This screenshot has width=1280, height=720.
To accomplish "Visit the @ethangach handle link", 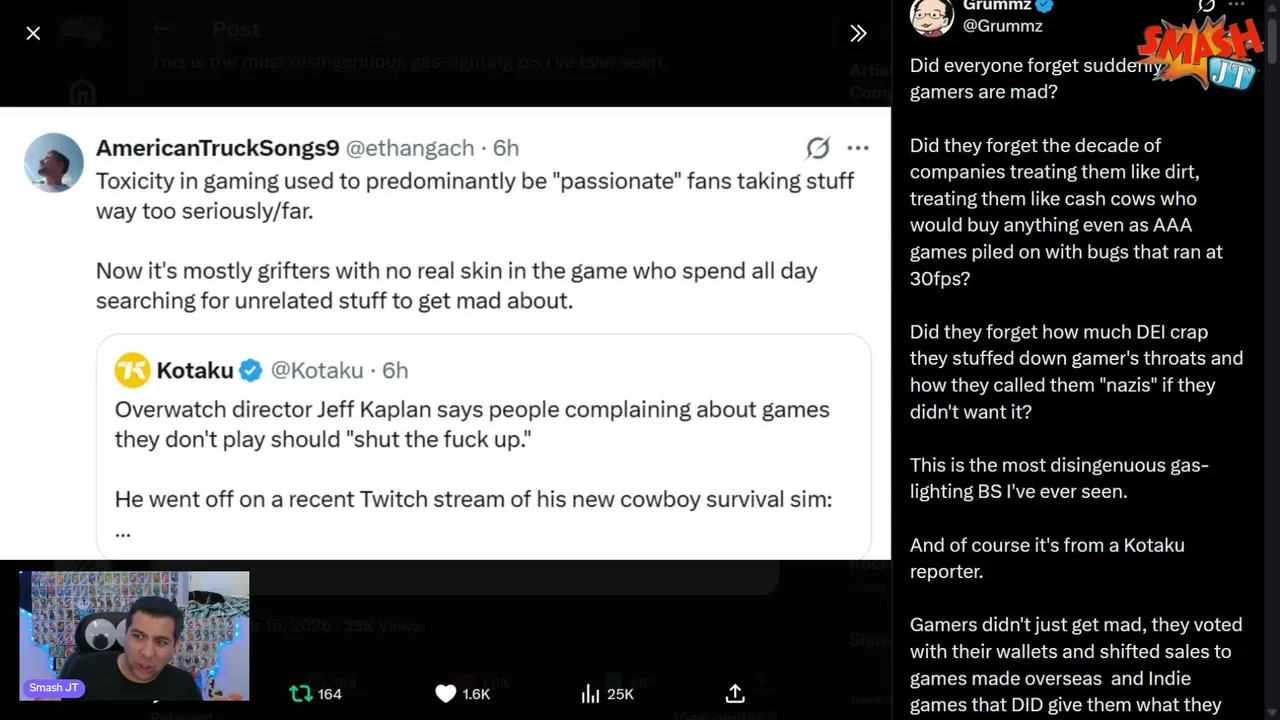I will (x=410, y=148).
